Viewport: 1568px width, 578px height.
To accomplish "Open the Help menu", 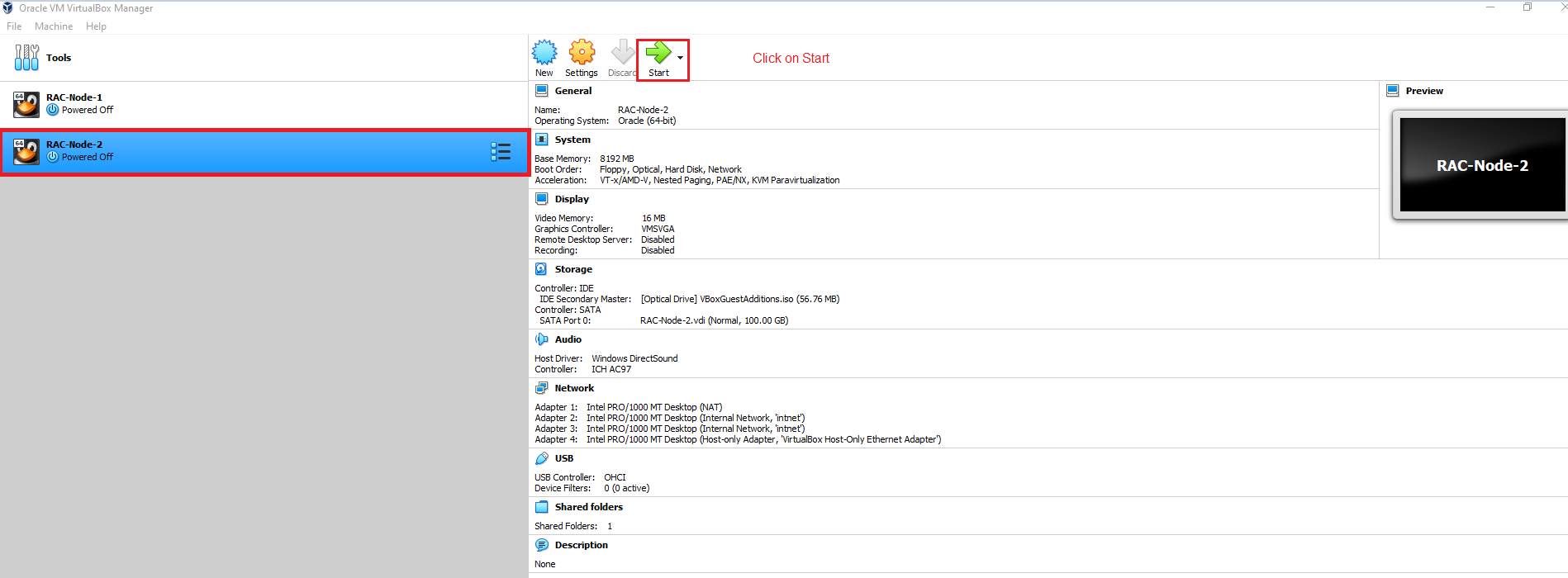I will pos(96,26).
